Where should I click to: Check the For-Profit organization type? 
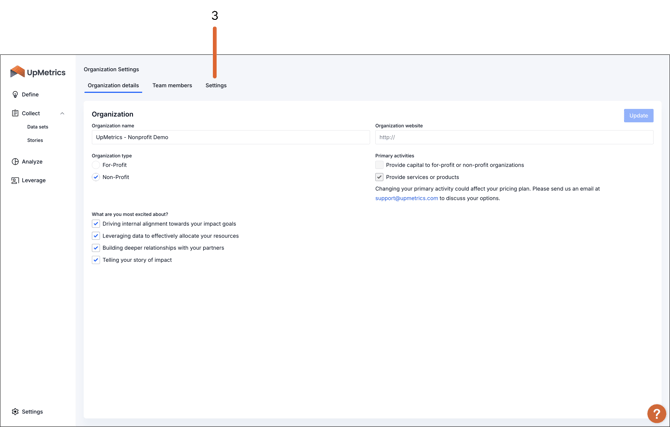(96, 165)
